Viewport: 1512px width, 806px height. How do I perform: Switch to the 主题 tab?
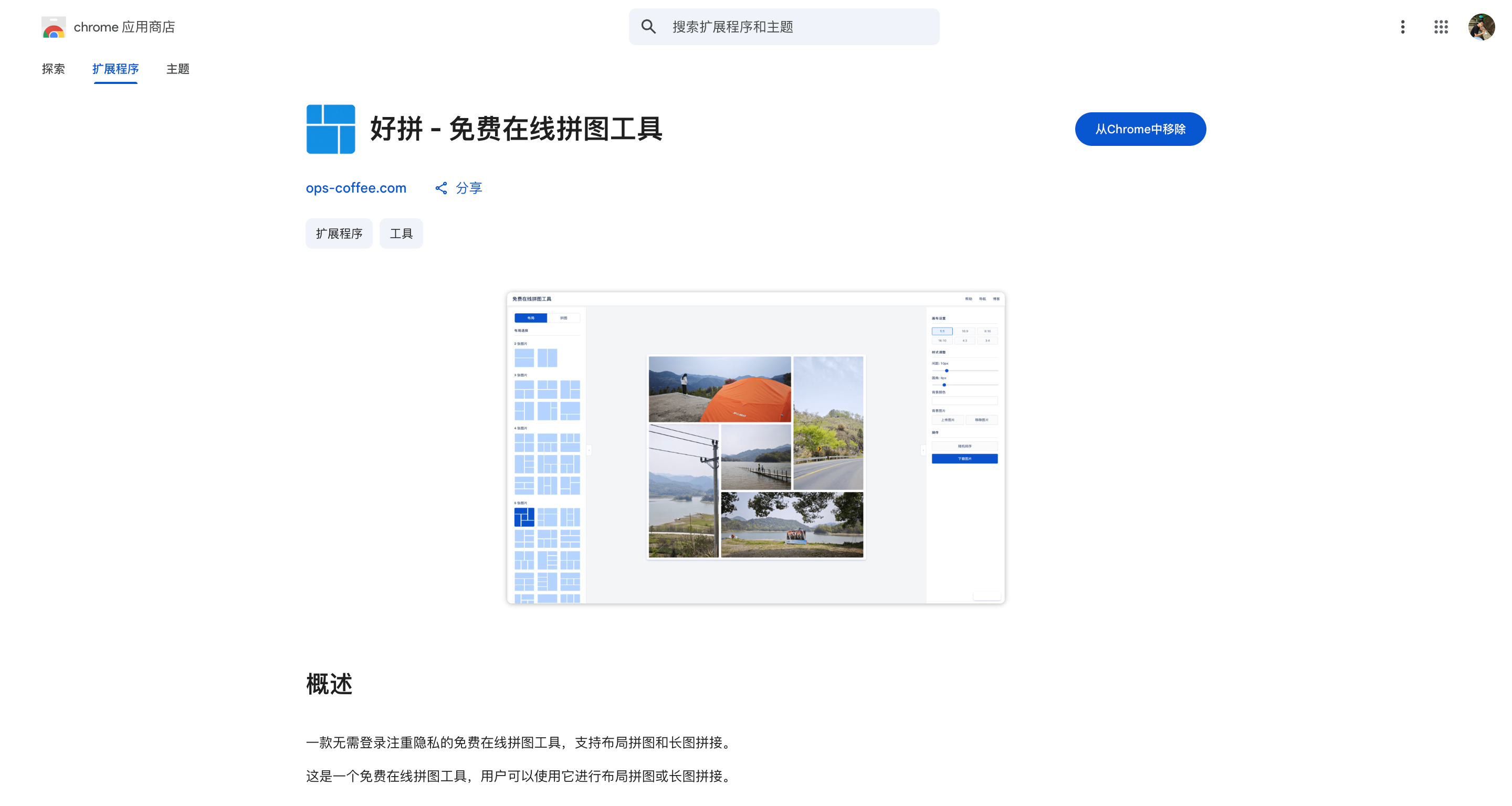tap(177, 69)
